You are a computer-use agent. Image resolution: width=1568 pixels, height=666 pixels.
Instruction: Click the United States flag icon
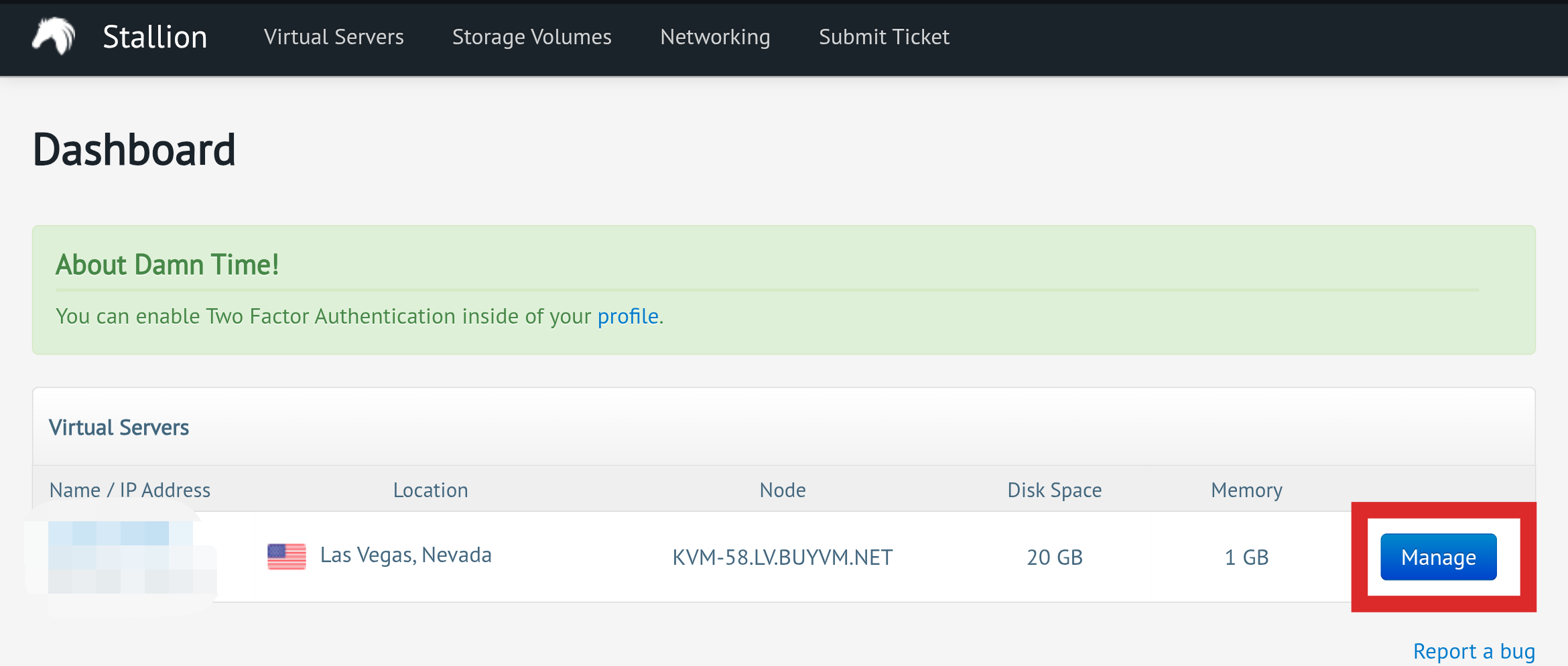pyautogui.click(x=287, y=556)
